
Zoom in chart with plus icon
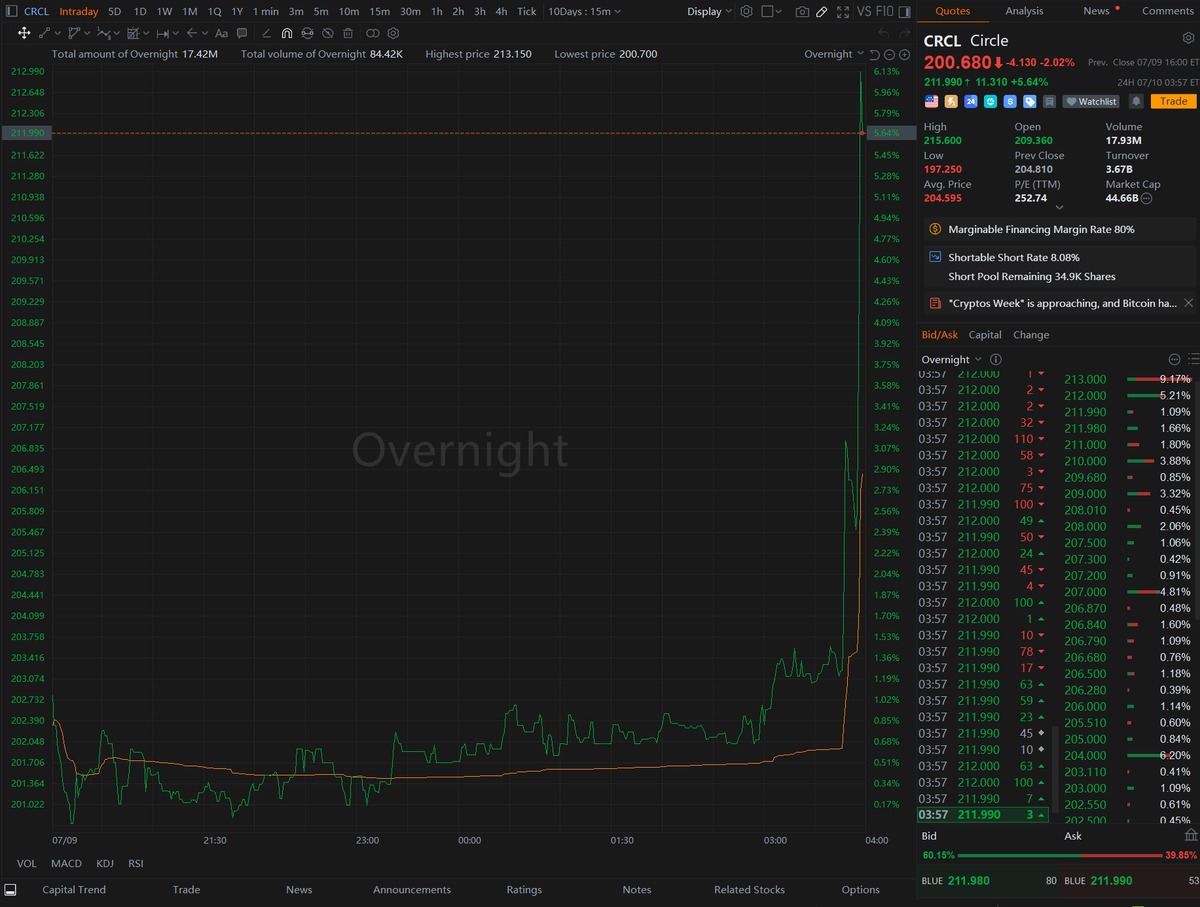tap(904, 54)
